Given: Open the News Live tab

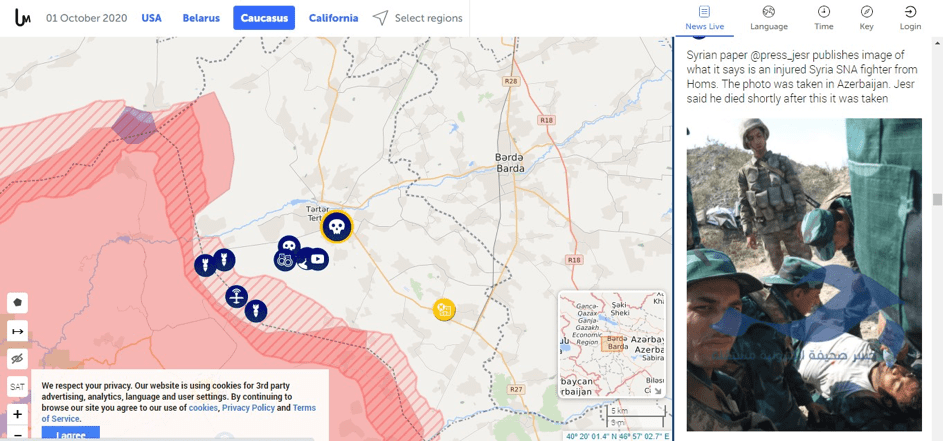Looking at the screenshot, I should [x=705, y=18].
